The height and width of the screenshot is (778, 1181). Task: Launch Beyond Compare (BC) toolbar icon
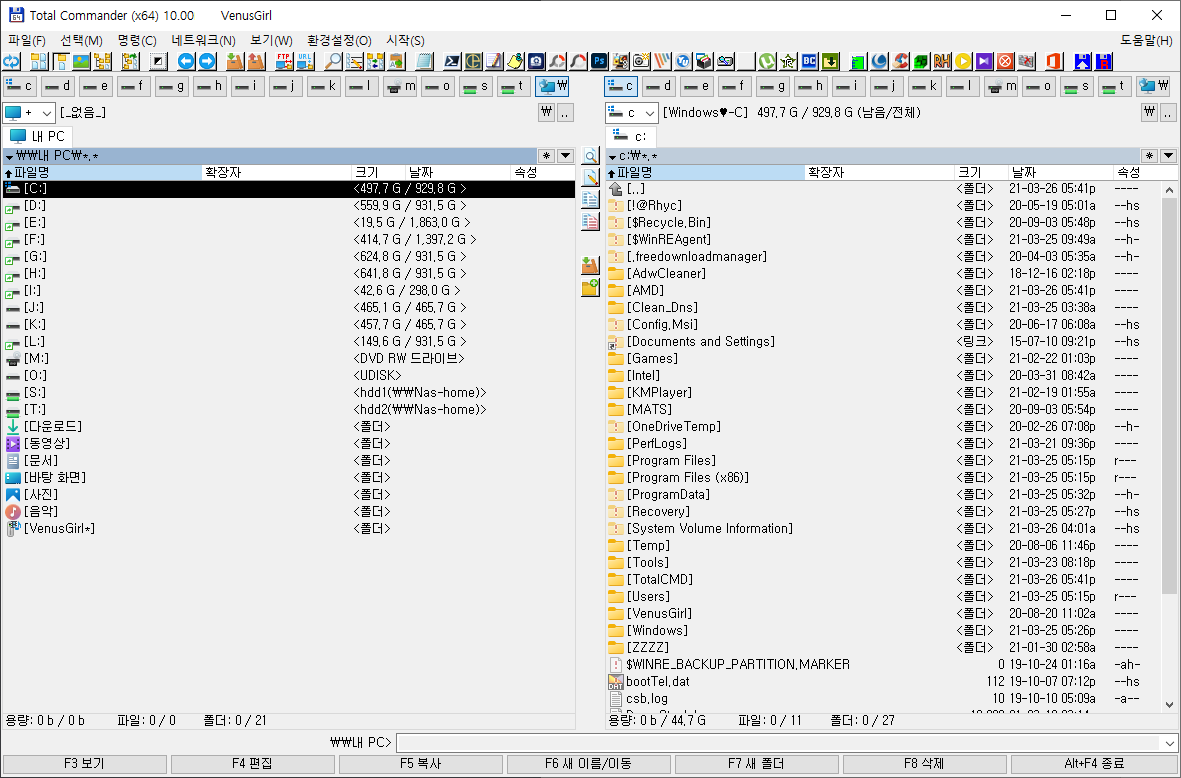tap(809, 62)
